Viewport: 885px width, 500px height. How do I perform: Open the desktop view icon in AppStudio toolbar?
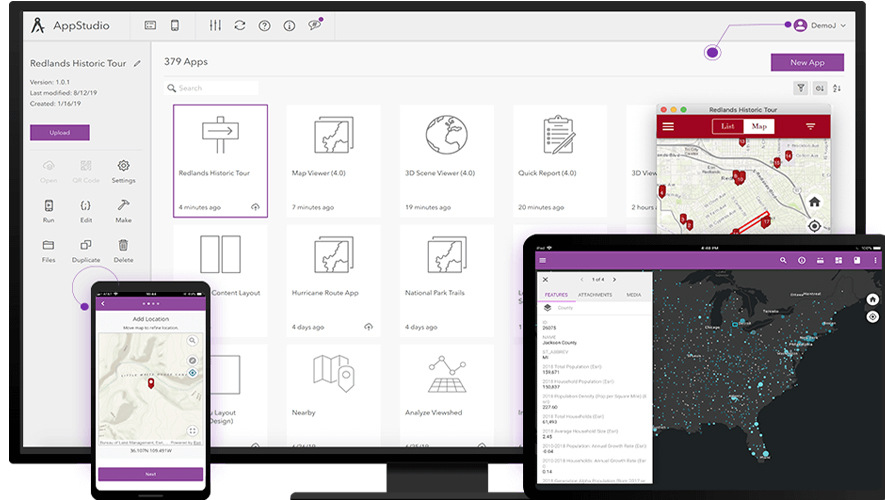click(150, 25)
